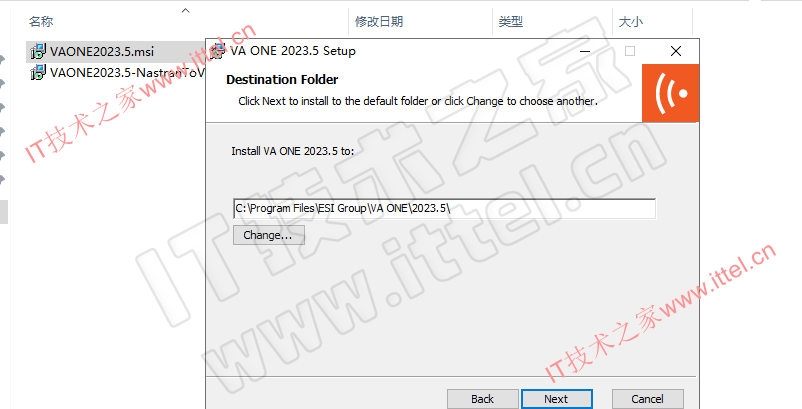The image size is (802, 409).
Task: Open the folder chooser with the Change... button
Action: 269,235
